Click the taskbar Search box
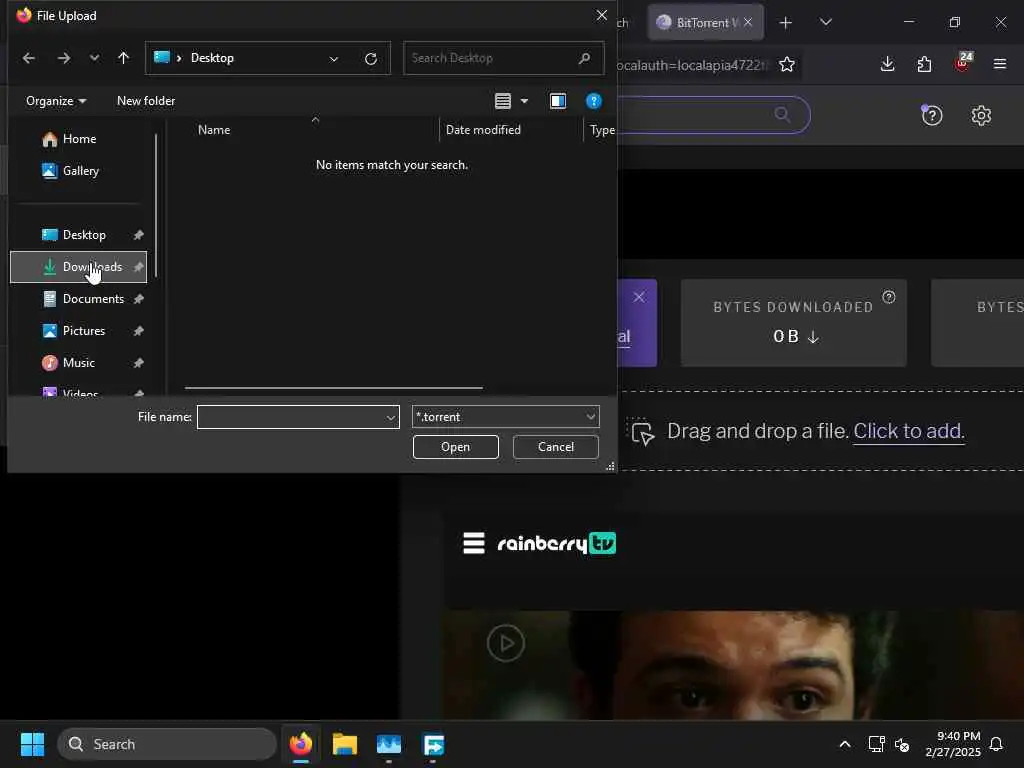1024x768 pixels. [167, 744]
